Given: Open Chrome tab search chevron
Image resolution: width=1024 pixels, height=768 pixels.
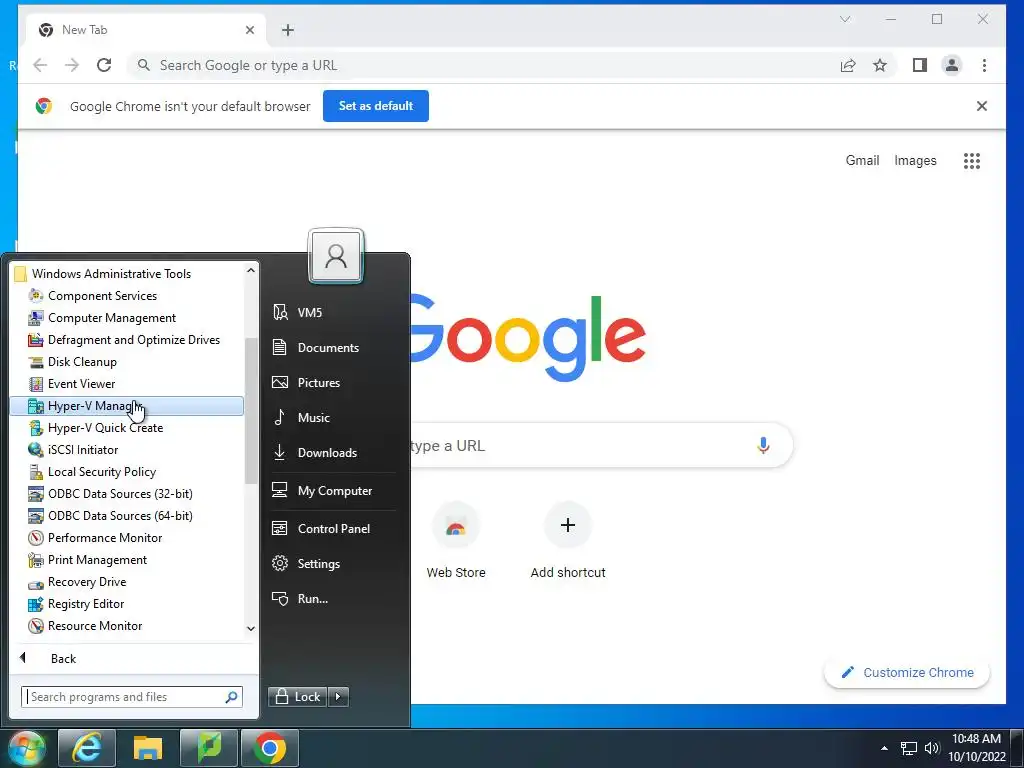Looking at the screenshot, I should pyautogui.click(x=845, y=19).
